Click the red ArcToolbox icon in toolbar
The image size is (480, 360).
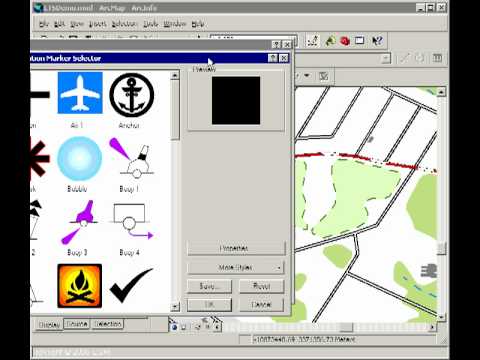point(345,41)
